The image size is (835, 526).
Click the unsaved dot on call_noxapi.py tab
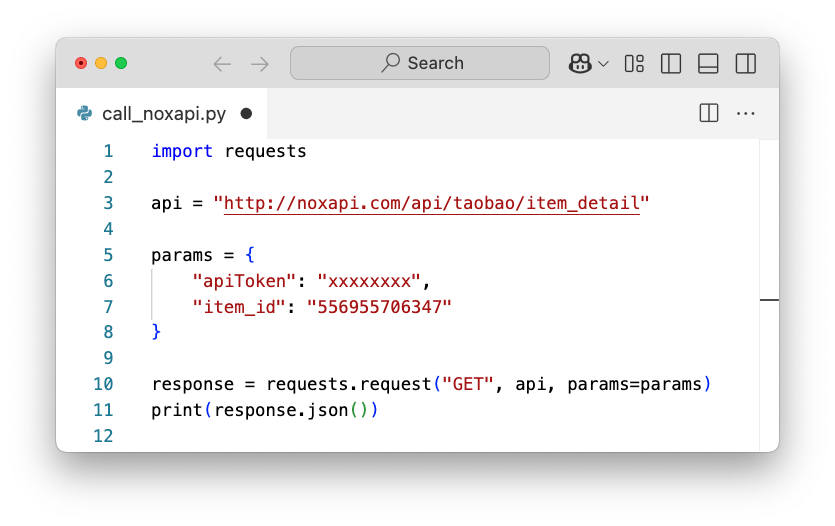pos(246,114)
